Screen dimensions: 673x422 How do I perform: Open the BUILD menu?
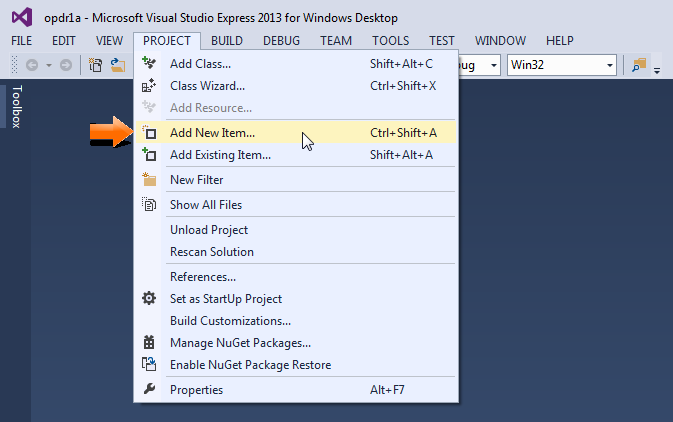coord(227,40)
